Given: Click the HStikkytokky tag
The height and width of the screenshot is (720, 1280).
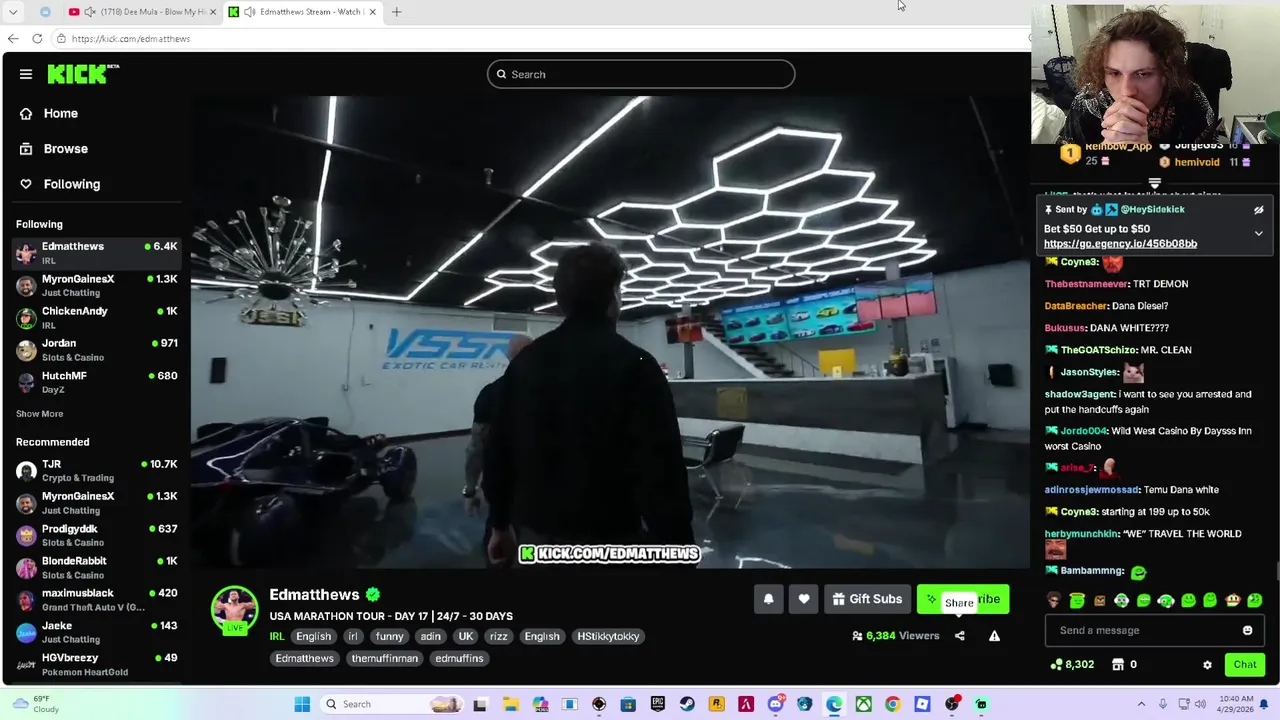Looking at the screenshot, I should (608, 636).
